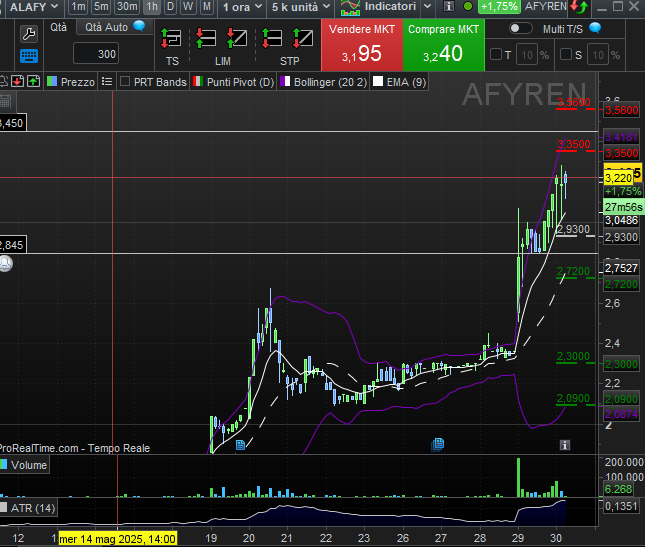645x547 pixels.
Task: Click the clock alert icon on chart edge
Action: (5, 264)
